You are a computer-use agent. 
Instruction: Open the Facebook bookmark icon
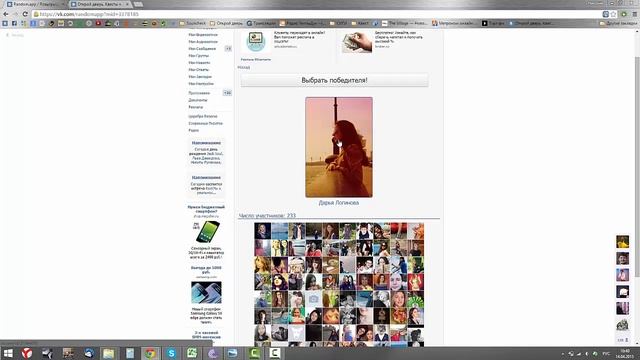coord(14,24)
